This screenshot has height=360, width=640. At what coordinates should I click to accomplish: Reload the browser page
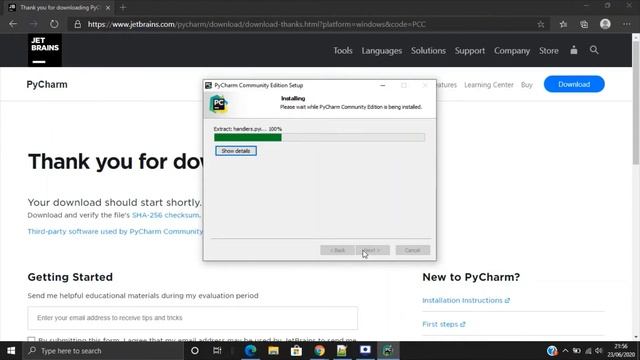(x=54, y=24)
